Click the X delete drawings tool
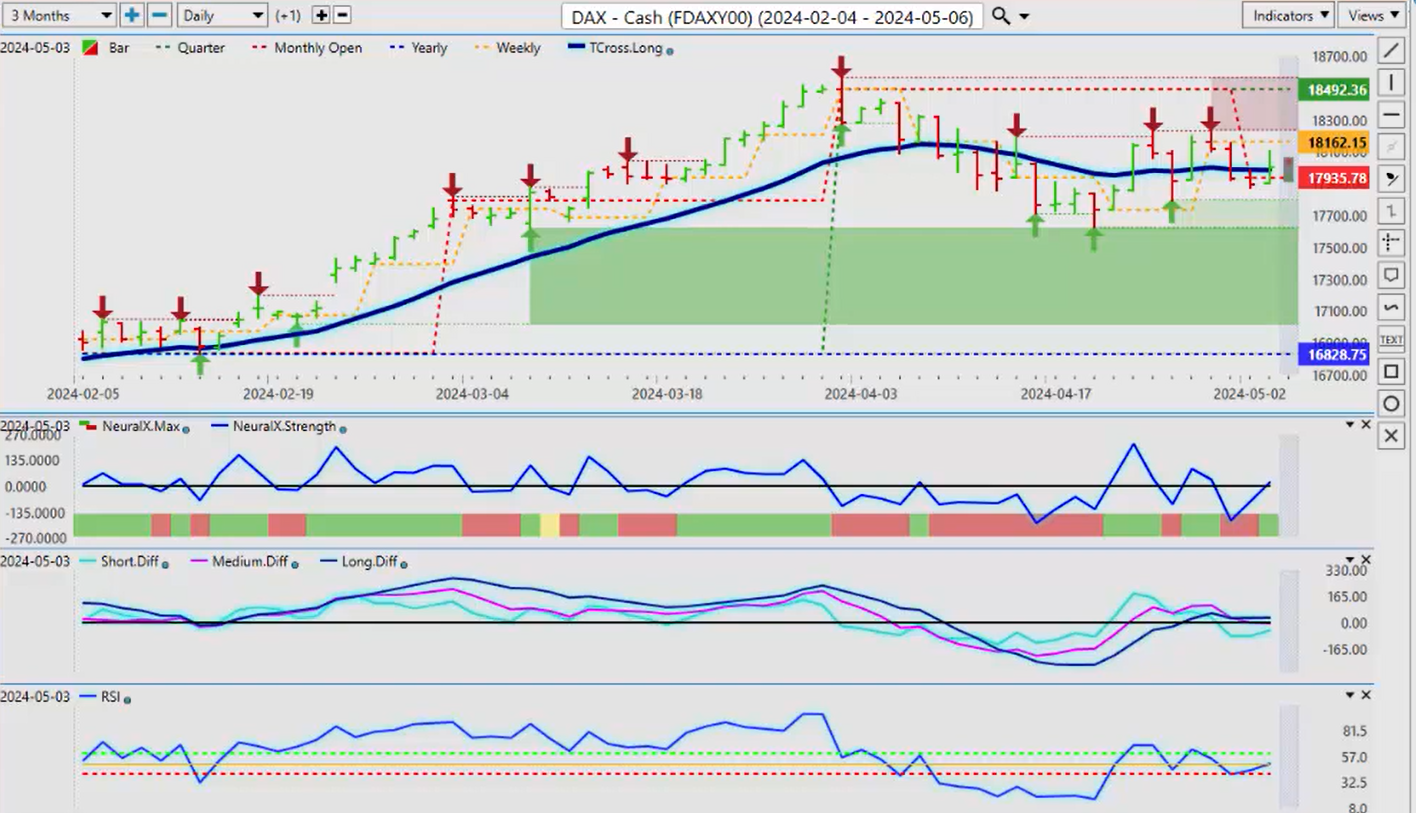 point(1391,436)
